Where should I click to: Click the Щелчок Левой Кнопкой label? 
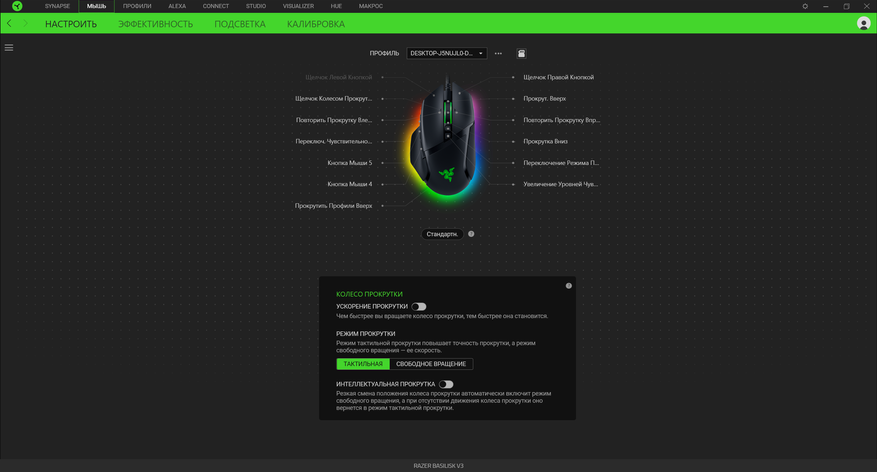[339, 77]
